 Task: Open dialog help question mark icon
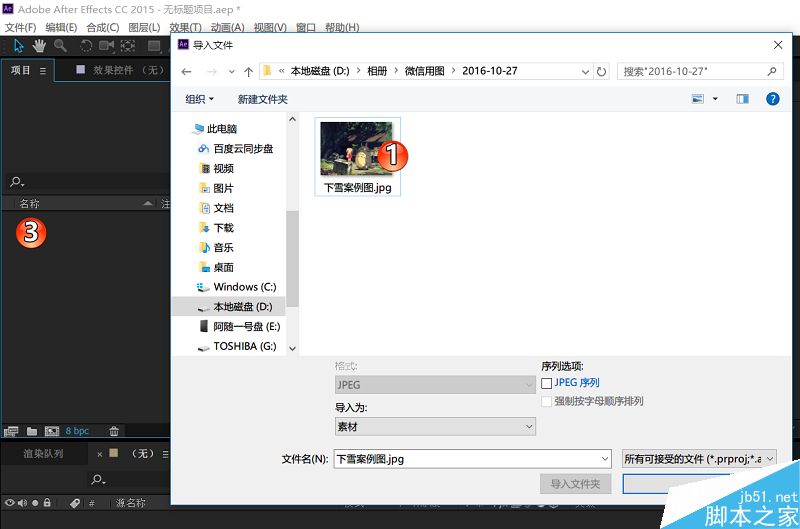[772, 99]
